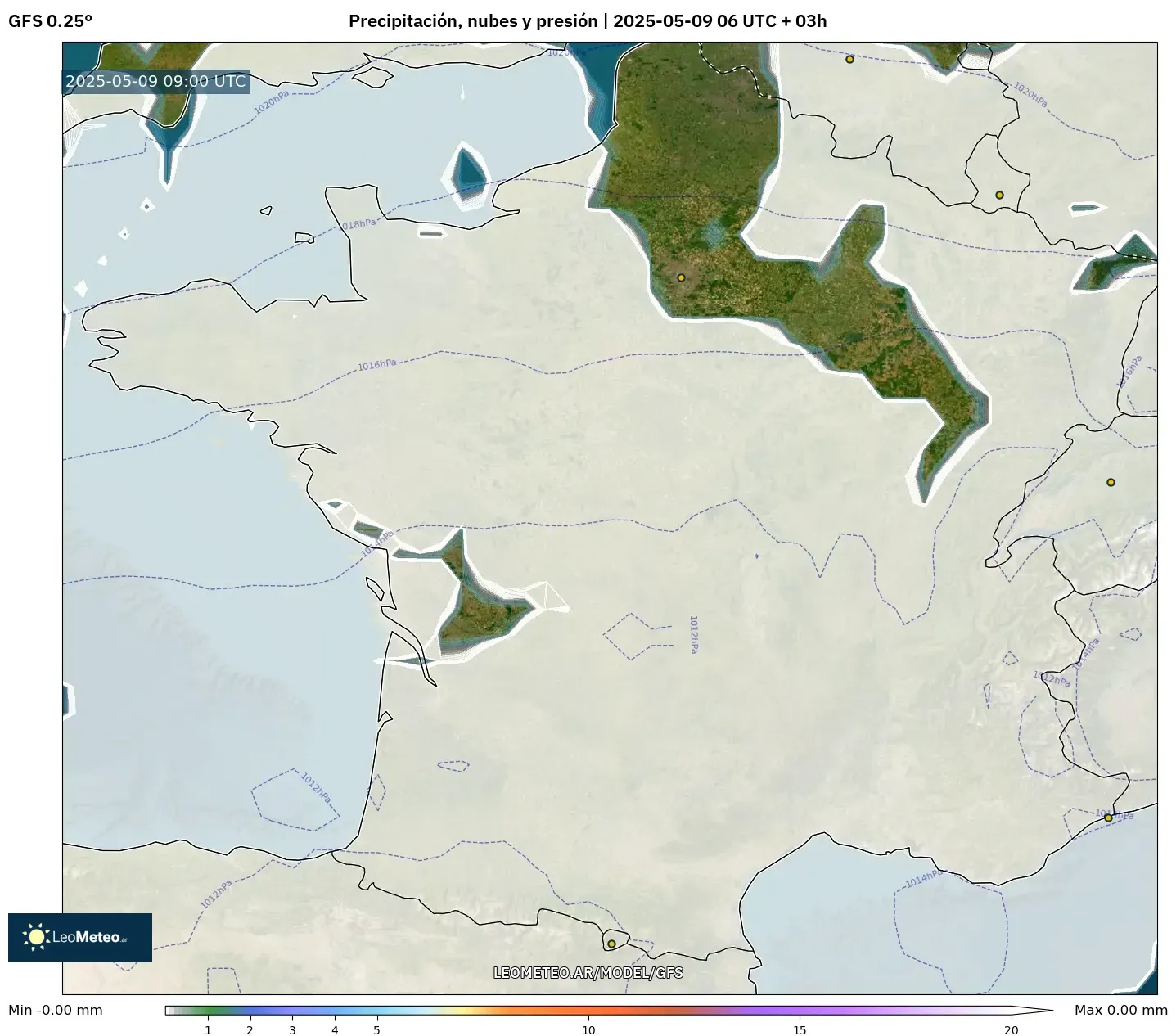Screen dimensions: 1176x1036
Task: Click the pointed arrow tip of the colorbar
Action: click(x=1033, y=1011)
